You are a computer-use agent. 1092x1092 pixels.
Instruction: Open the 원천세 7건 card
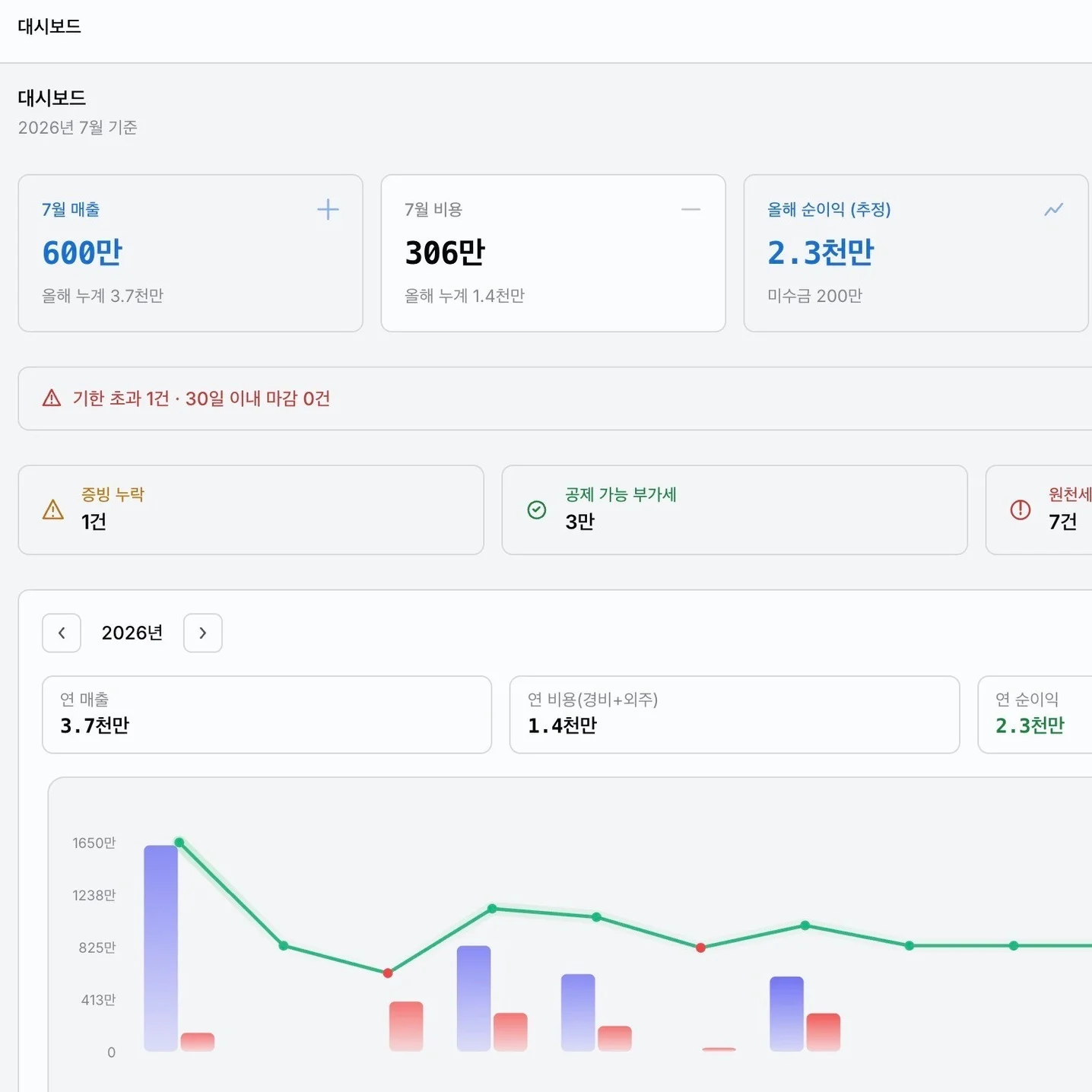[1039, 509]
